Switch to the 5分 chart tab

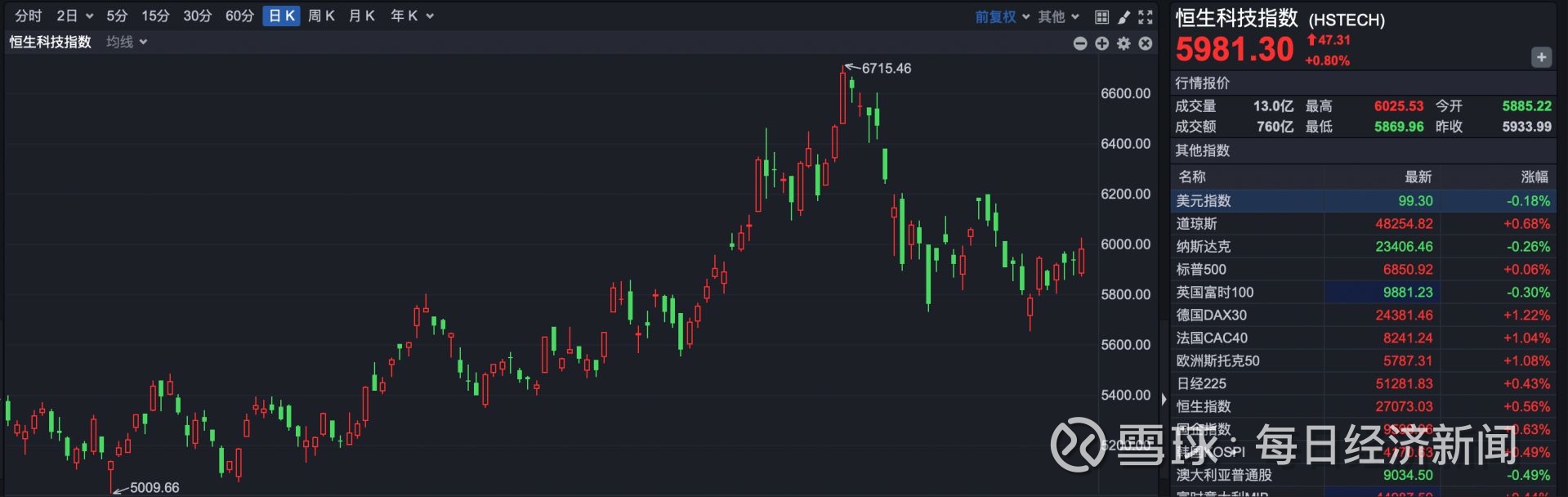117,16
